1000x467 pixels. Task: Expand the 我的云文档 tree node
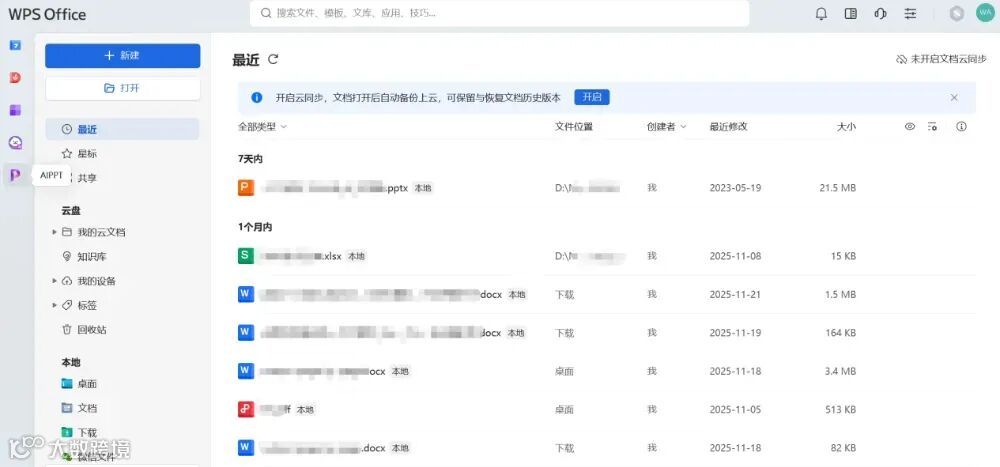[55, 232]
